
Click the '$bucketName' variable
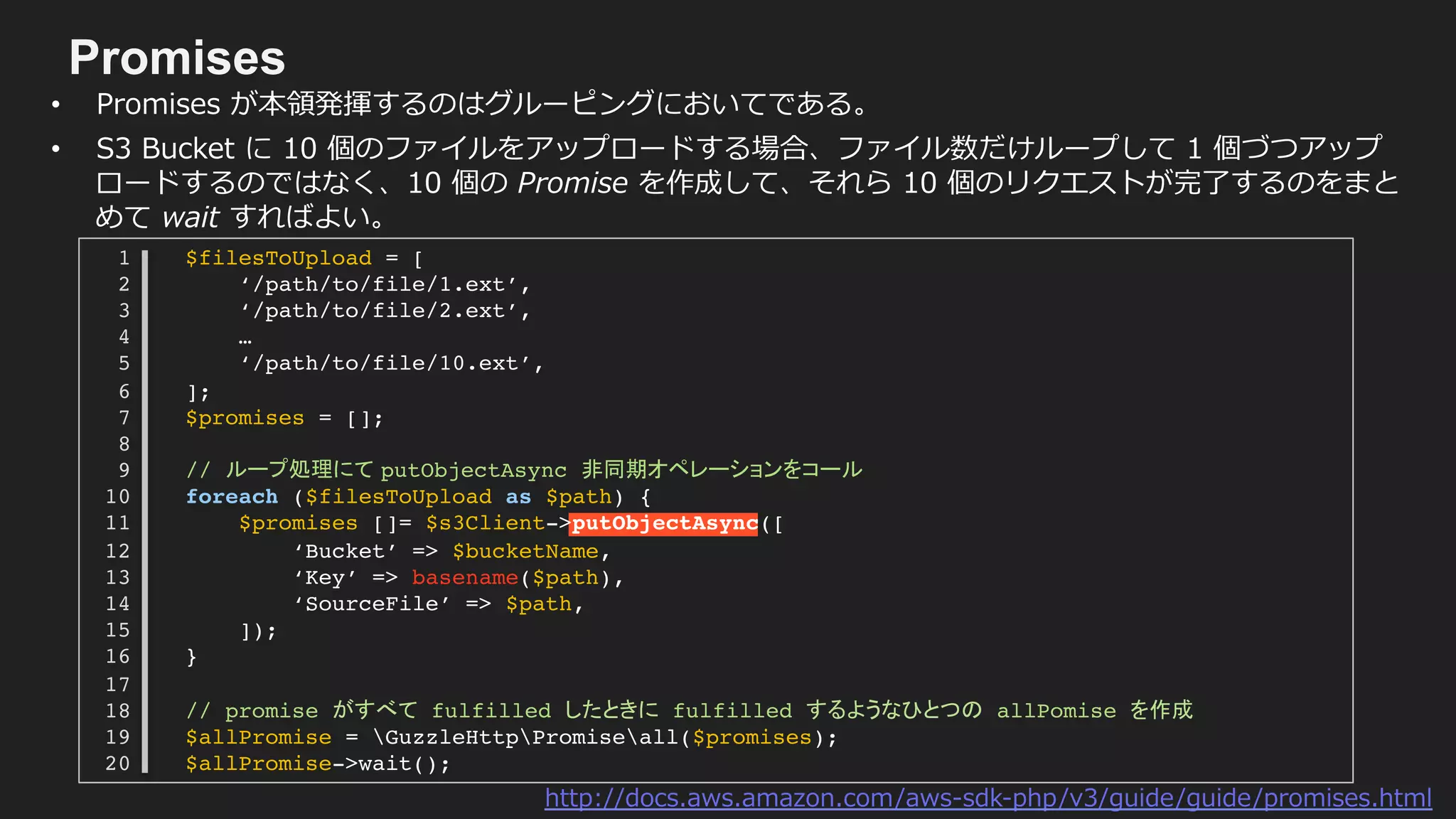coord(525,552)
